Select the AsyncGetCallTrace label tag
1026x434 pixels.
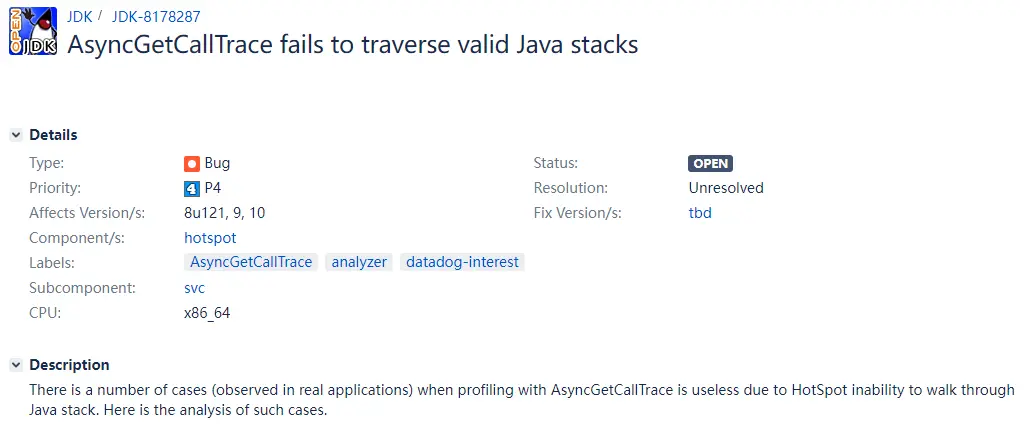point(251,262)
